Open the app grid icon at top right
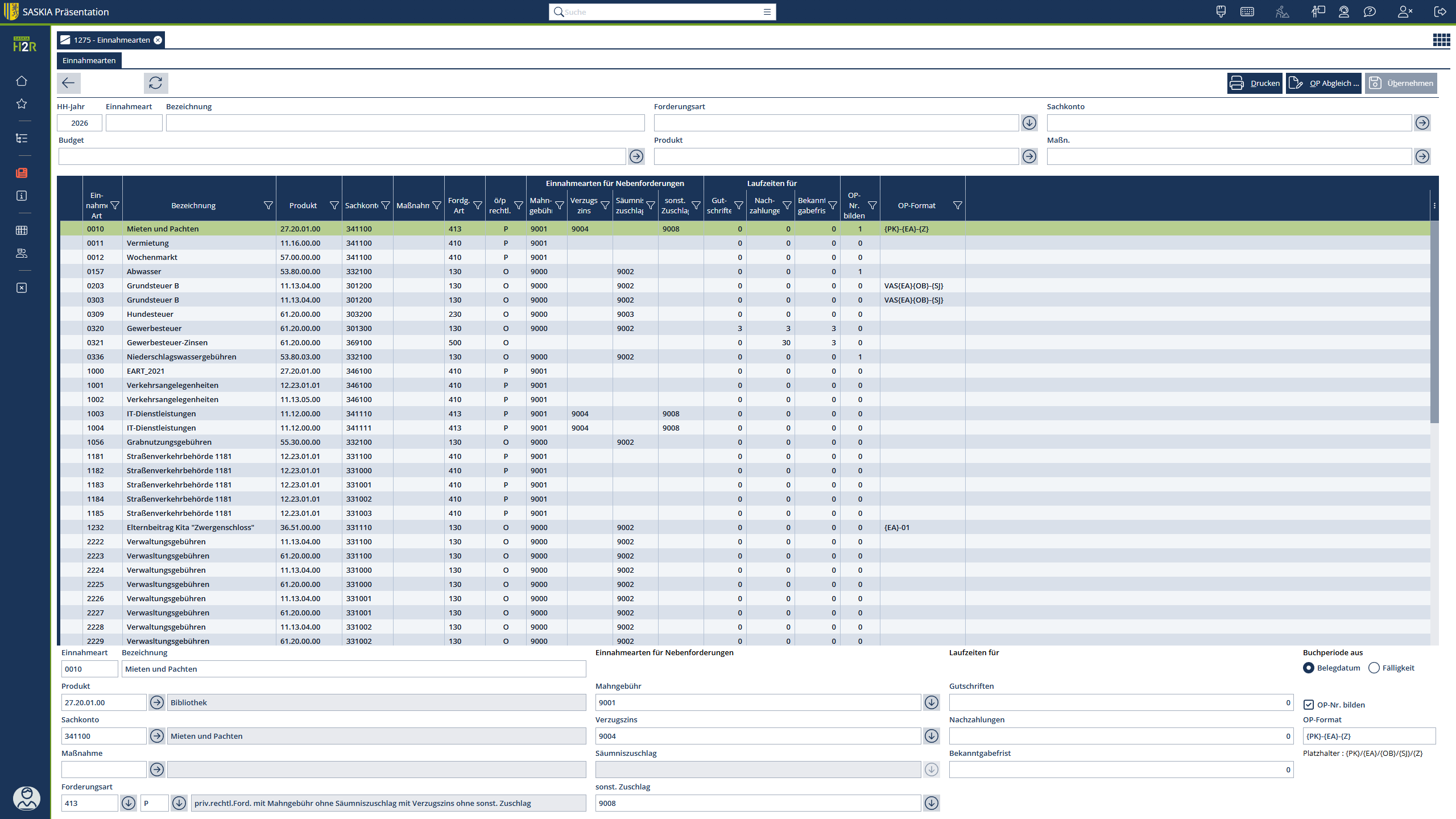The image size is (1456, 819). click(1441, 40)
